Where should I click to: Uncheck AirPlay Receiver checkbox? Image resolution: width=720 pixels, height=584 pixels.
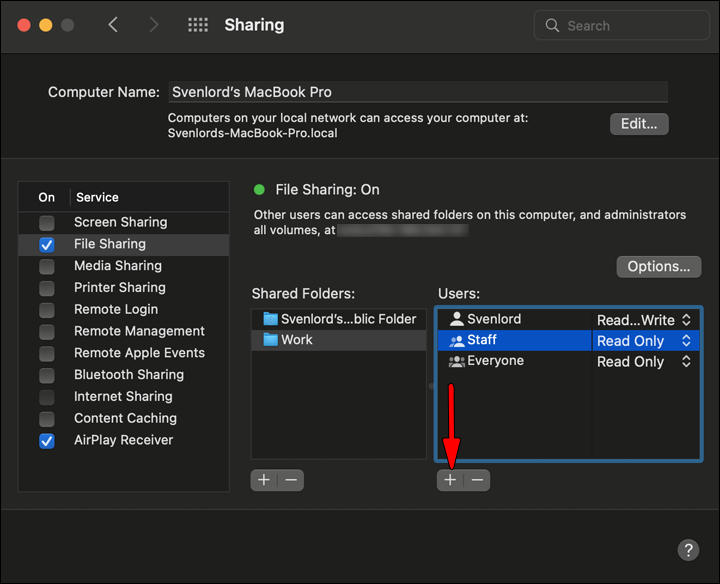[x=47, y=441]
